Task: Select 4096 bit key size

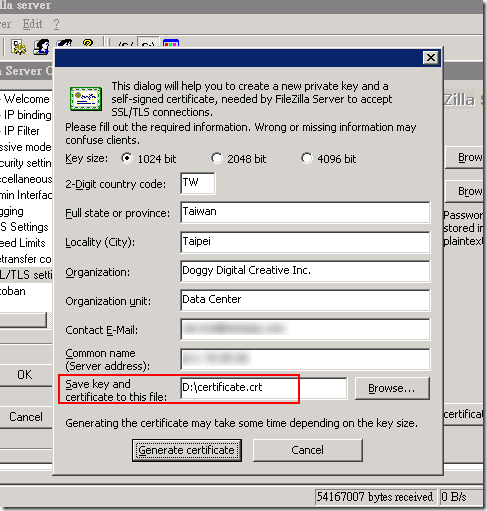Action: tap(307, 158)
